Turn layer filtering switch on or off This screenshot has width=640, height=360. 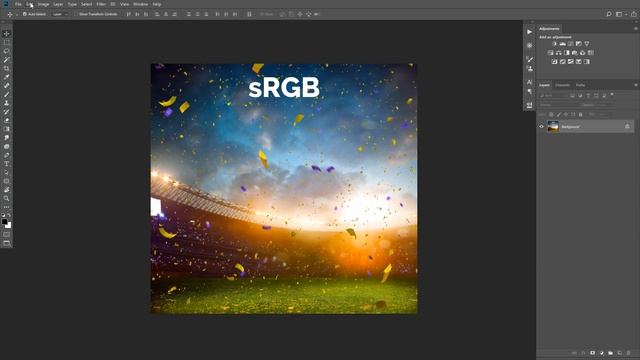612,95
